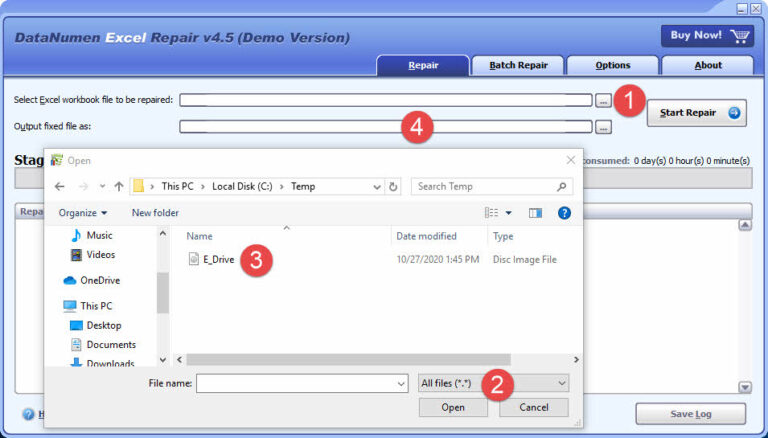Image resolution: width=768 pixels, height=438 pixels.
Task: Refresh the Temp folder location
Action: coord(394,186)
